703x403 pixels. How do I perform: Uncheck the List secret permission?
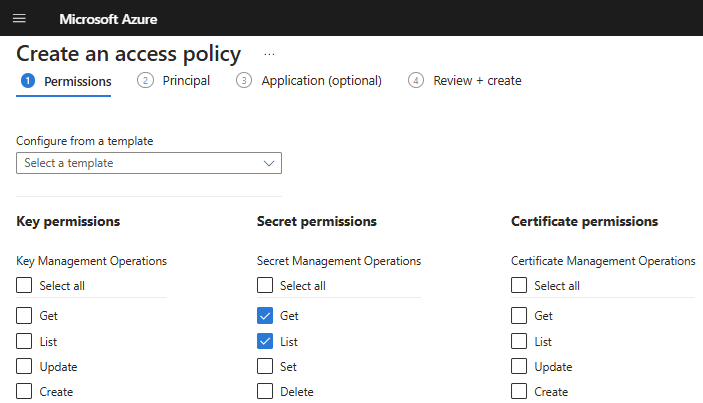tap(266, 342)
